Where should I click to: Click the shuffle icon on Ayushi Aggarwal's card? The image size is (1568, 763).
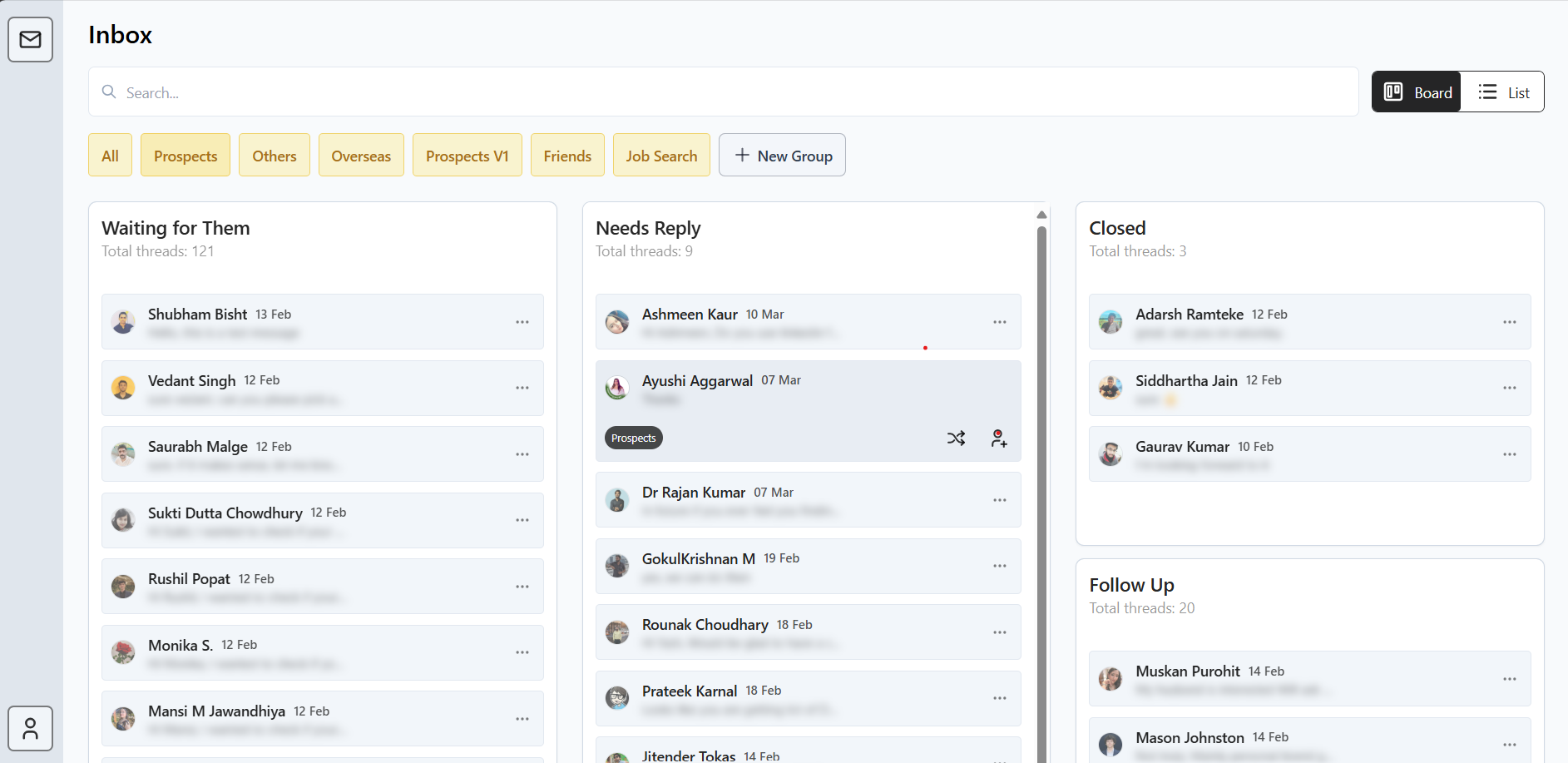956,438
